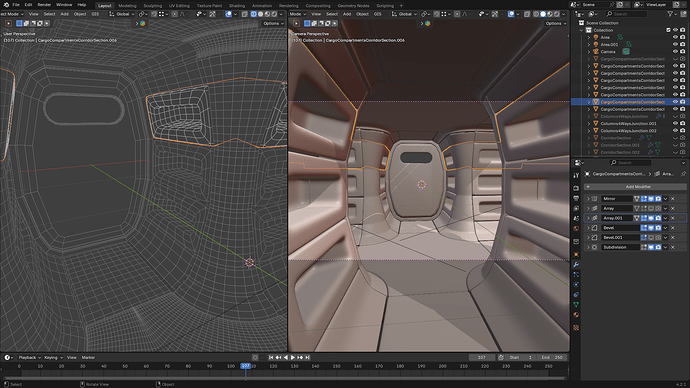The width and height of the screenshot is (690, 388).
Task: Toggle Subdivision modifier edit mode display
Action: (644, 247)
